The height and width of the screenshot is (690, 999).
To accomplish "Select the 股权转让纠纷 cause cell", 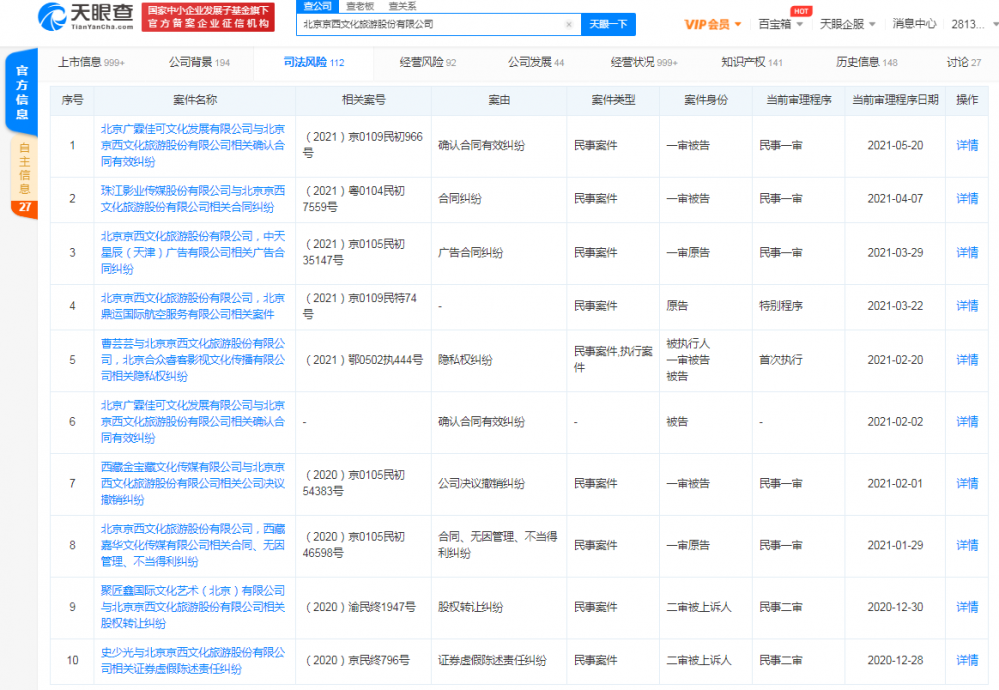I will click(x=470, y=607).
